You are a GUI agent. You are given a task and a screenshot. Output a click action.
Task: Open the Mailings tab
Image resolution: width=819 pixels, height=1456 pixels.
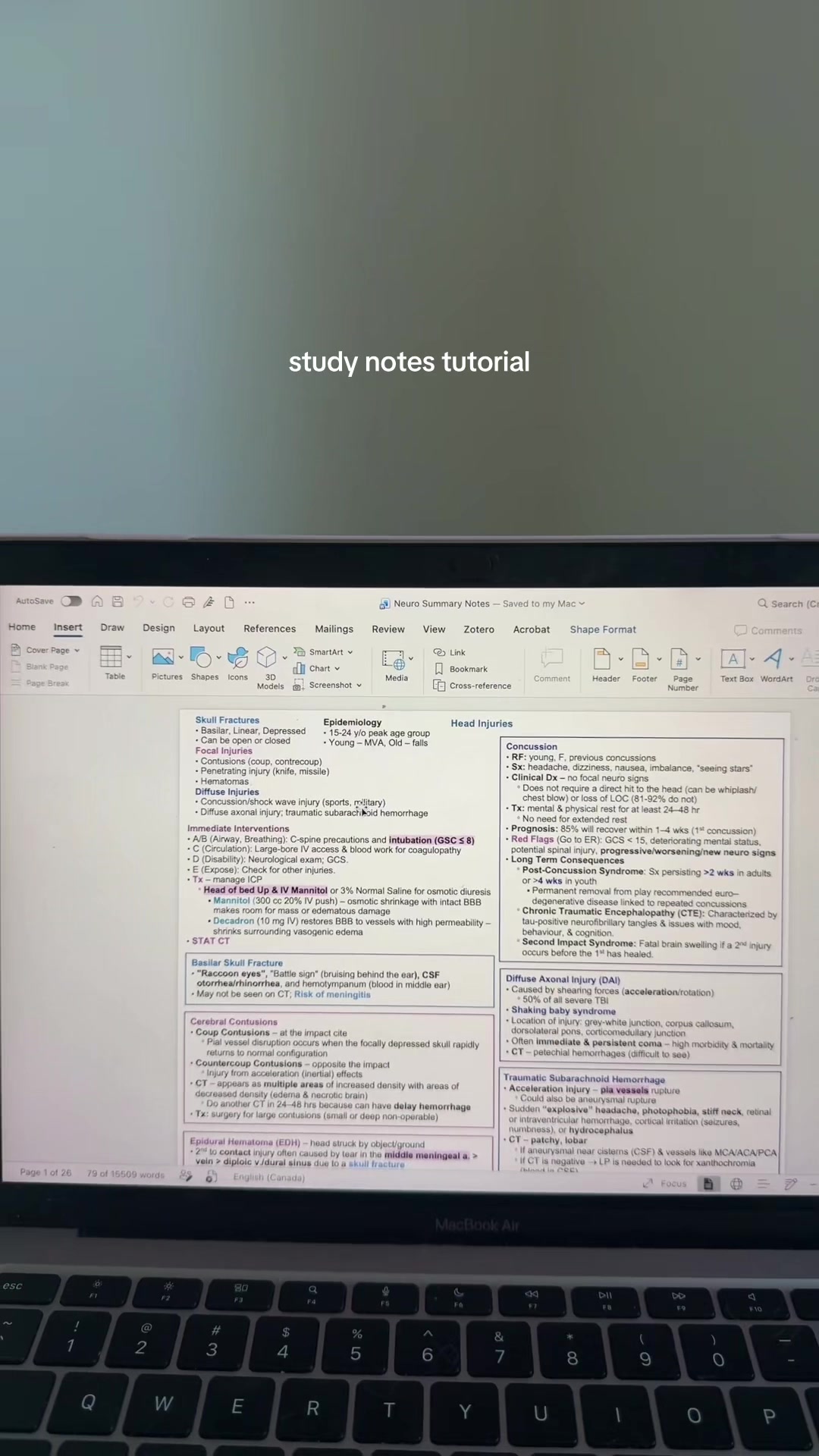[334, 629]
